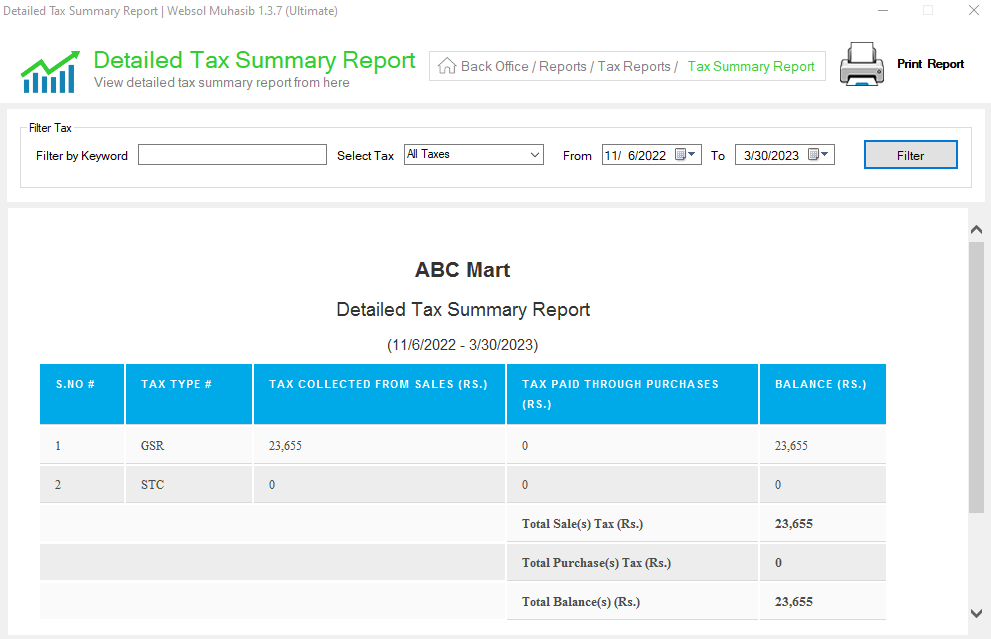Click the Filter button
Image resolution: width=991 pixels, height=639 pixels.
[x=911, y=155]
